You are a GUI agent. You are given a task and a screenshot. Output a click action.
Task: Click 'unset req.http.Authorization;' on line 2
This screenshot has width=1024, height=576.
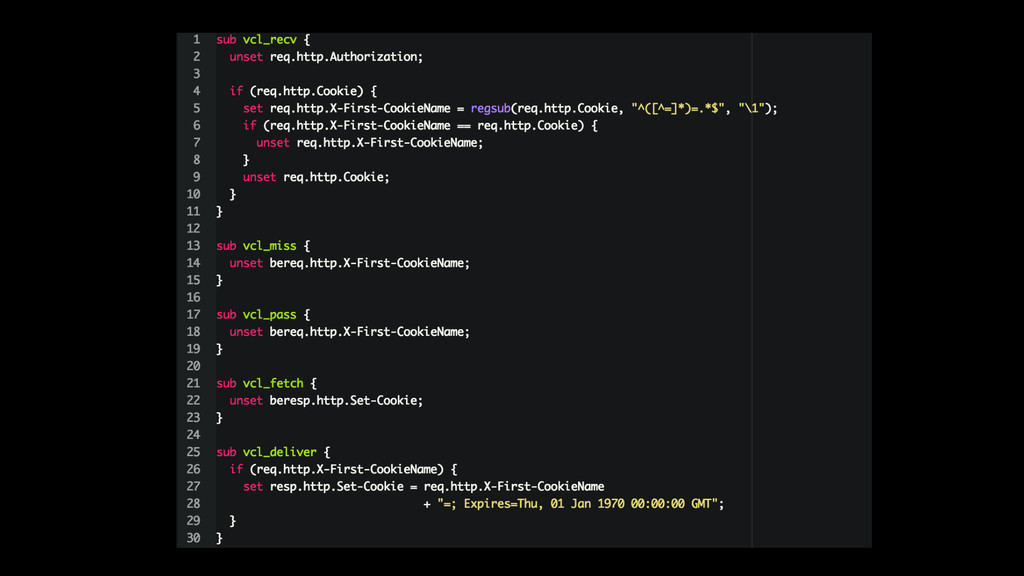[x=326, y=57]
